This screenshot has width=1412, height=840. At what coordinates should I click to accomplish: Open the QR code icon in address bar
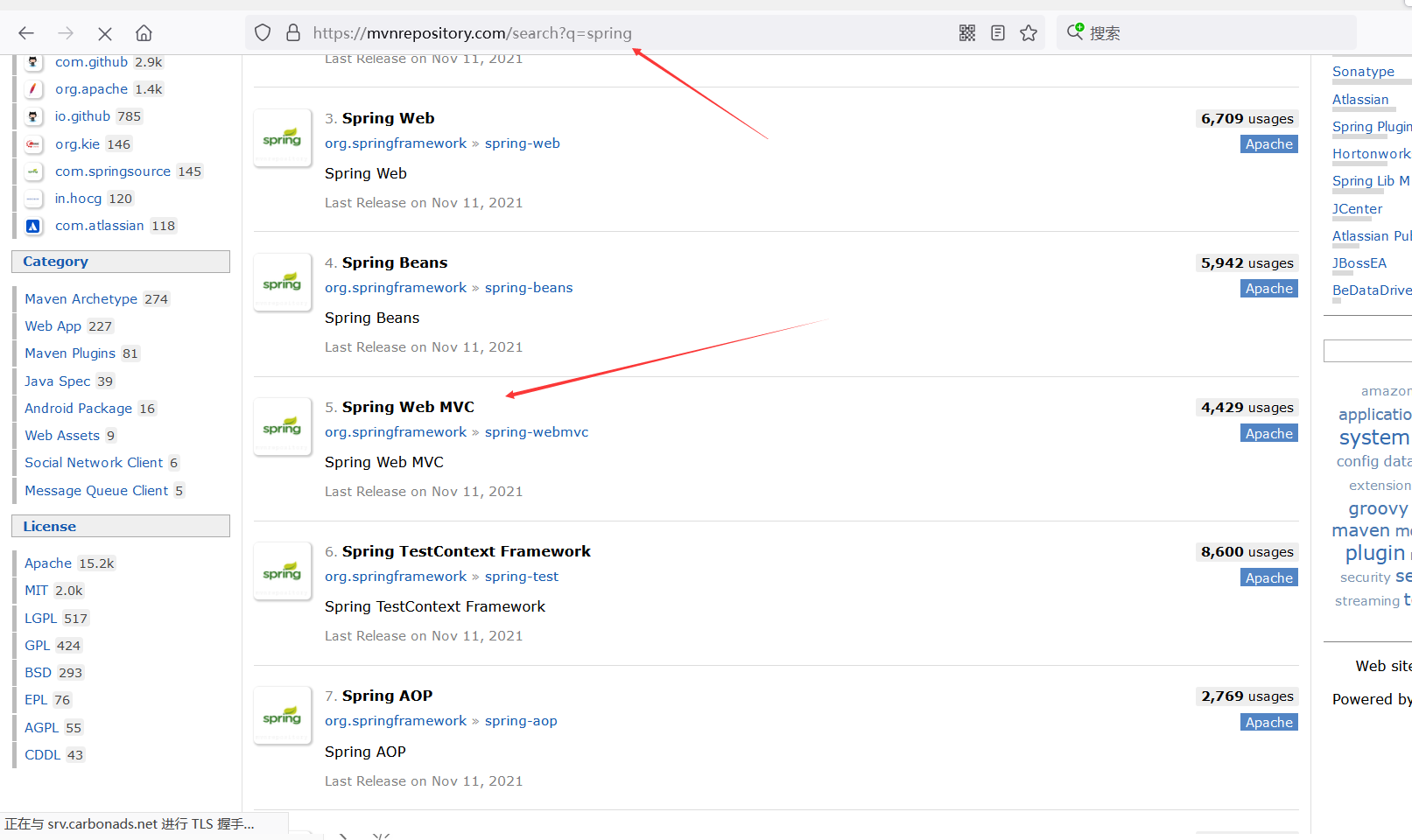967,33
